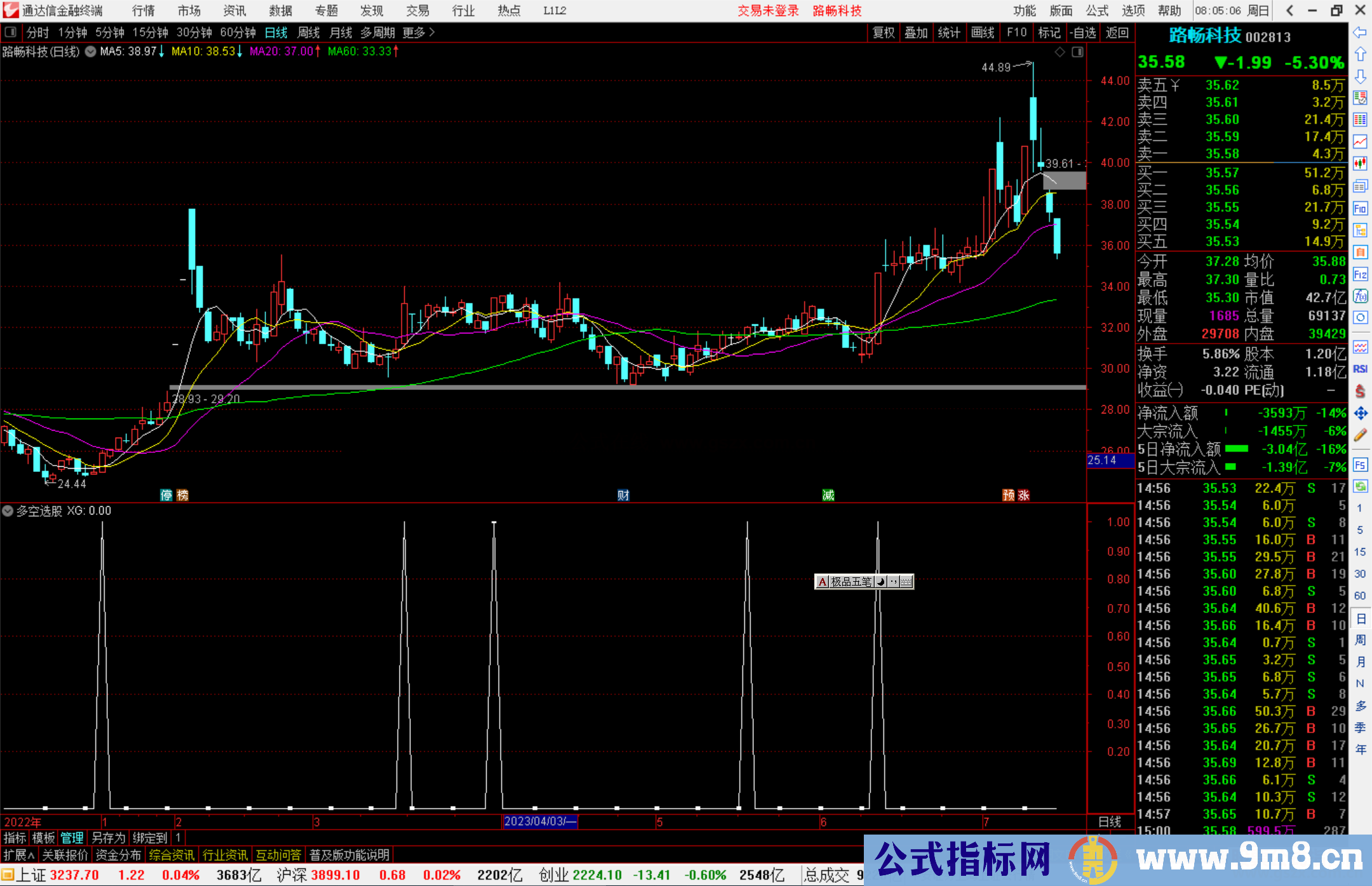The width and height of the screenshot is (1372, 886).
Task: Click the 叠加 button
Action: (916, 32)
